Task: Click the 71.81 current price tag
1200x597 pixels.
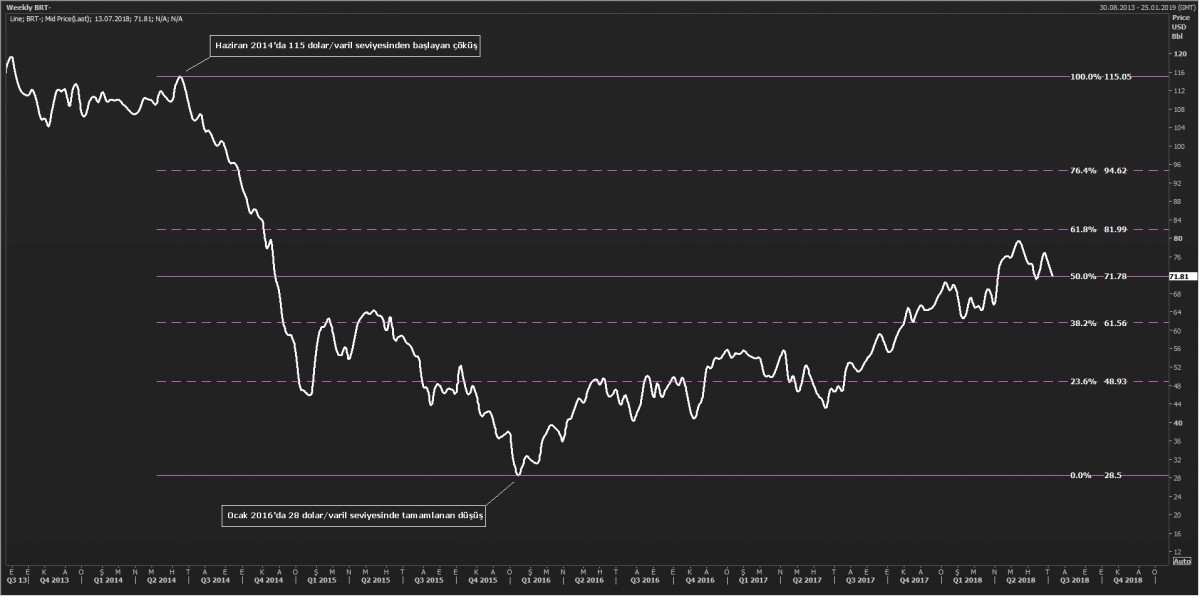Action: [1178, 276]
